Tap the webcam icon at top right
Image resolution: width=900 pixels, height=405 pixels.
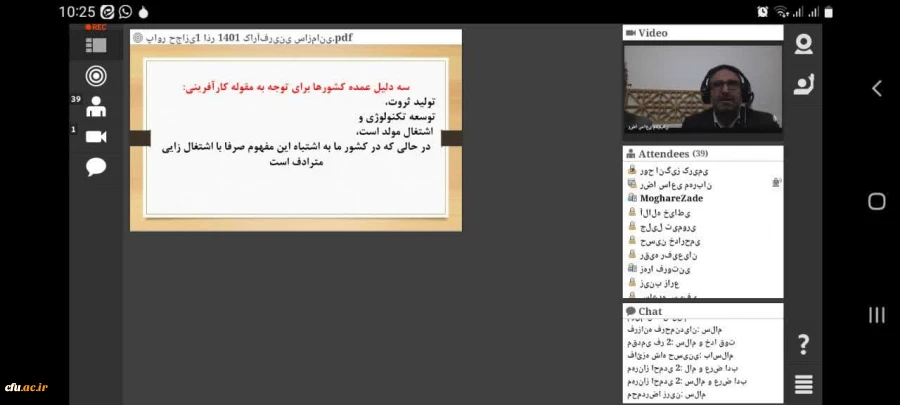[803, 44]
